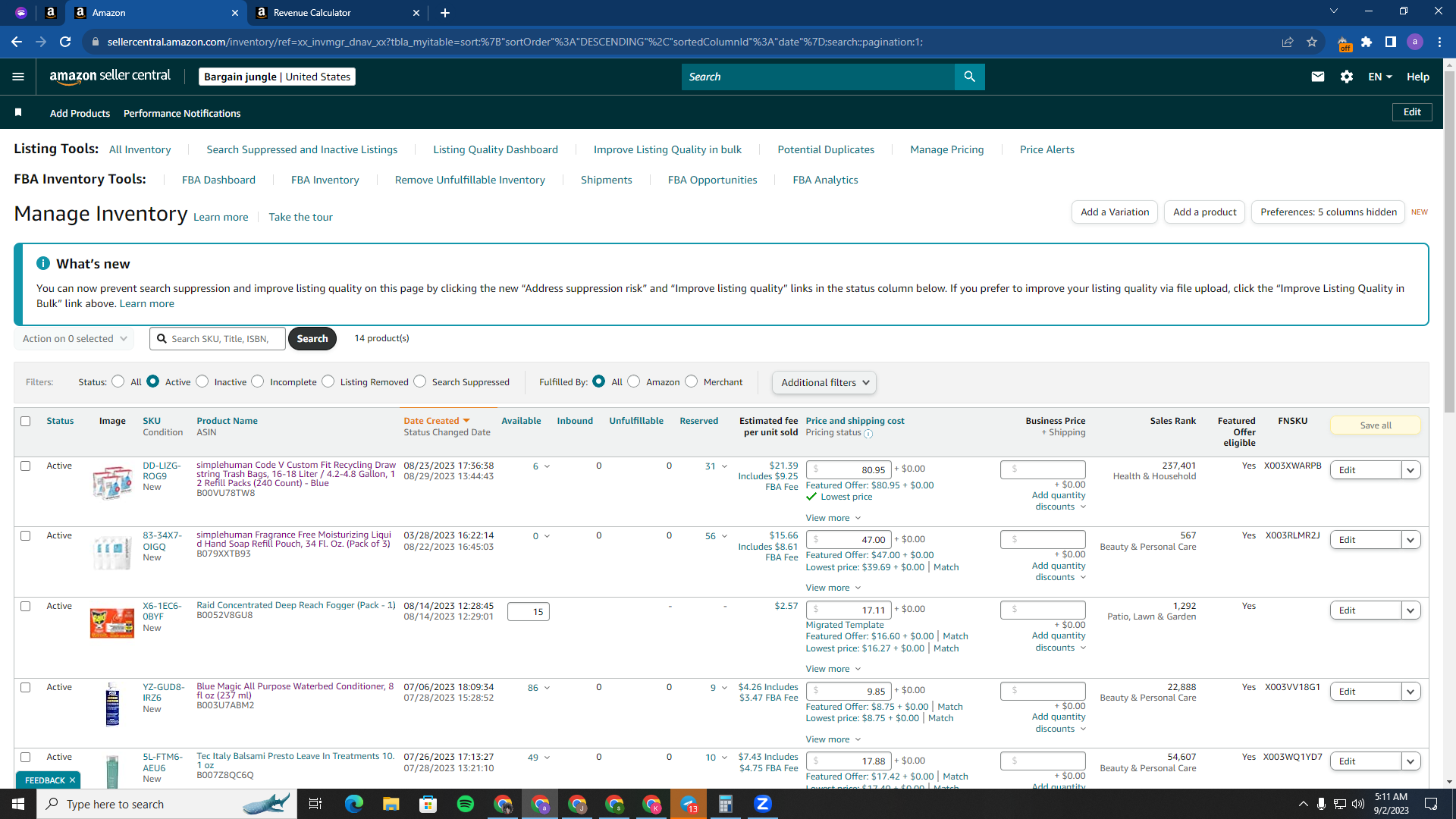Screen dimensions: 1456x819
Task: Expand the Available 86 quantity chevron
Action: 547,688
